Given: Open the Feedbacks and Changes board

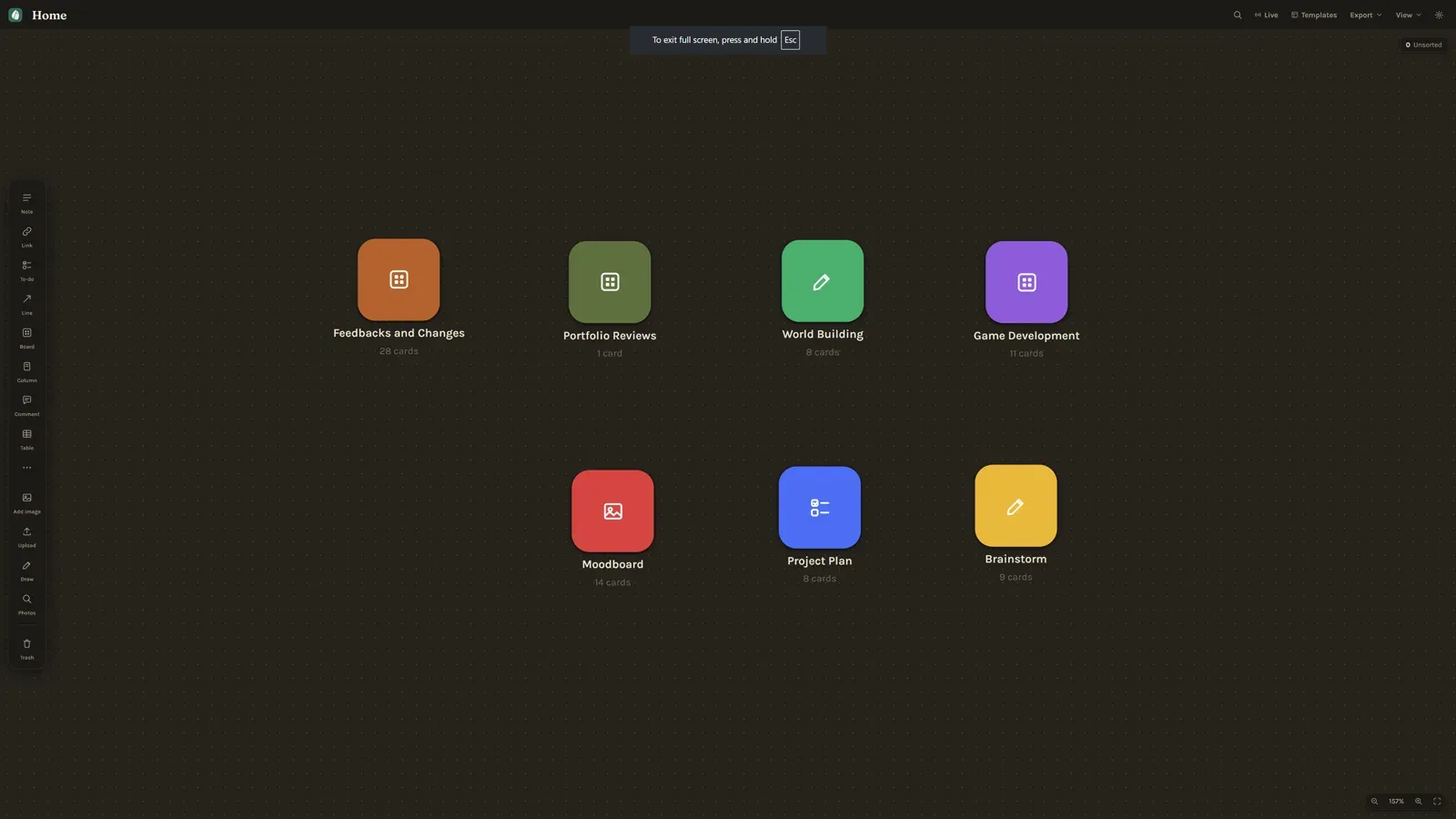Looking at the screenshot, I should tap(399, 280).
